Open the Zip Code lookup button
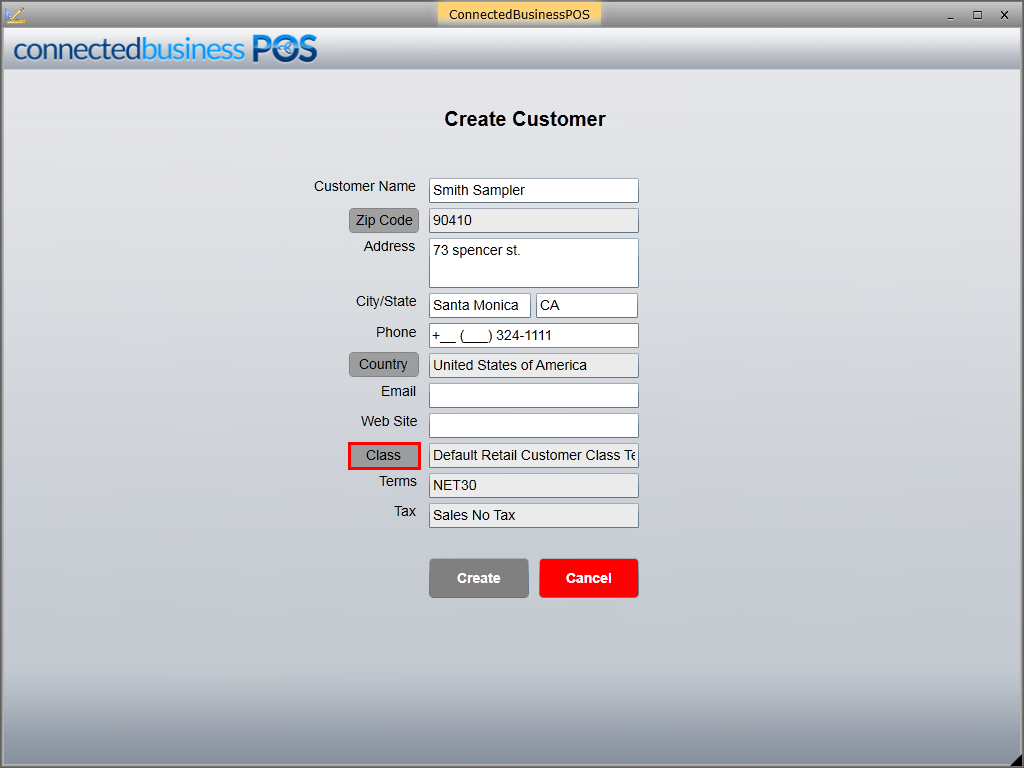The image size is (1024, 768). (384, 220)
